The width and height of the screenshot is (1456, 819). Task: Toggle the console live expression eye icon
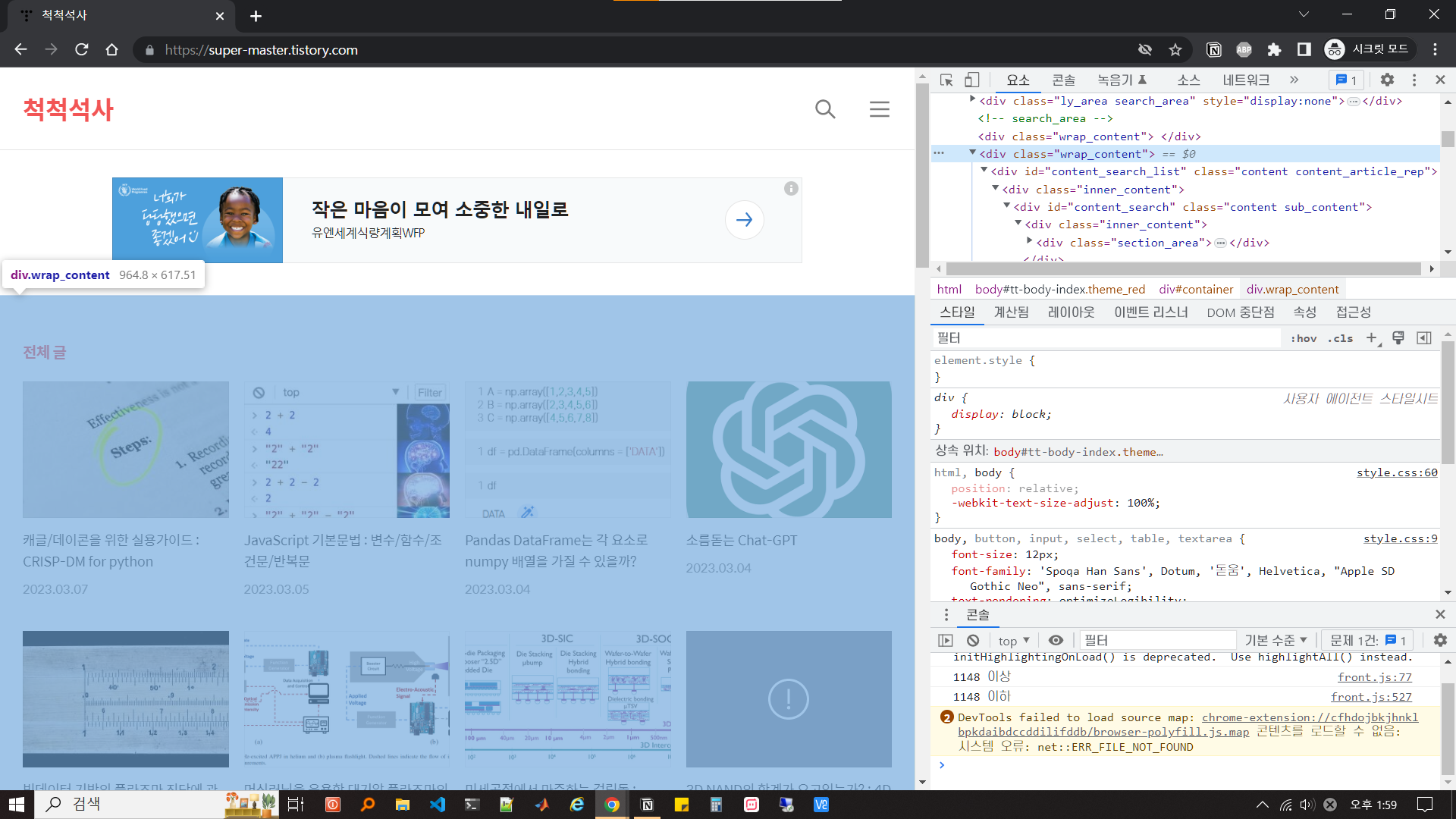pos(1056,640)
